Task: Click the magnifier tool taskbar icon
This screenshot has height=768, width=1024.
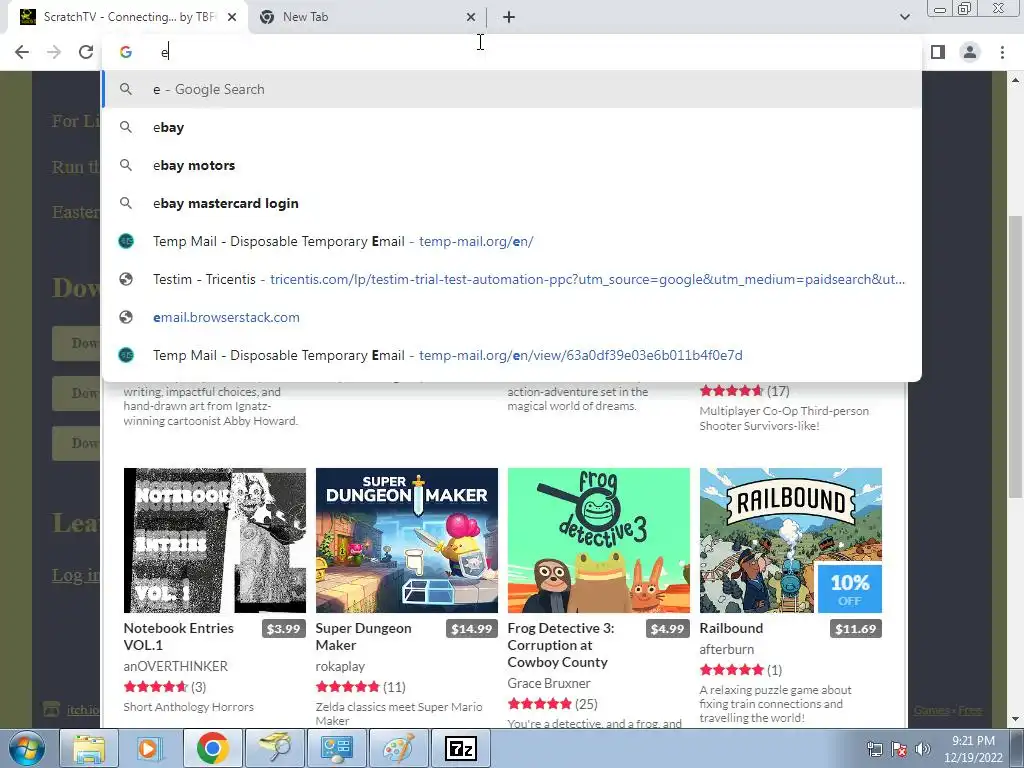Action: [274, 748]
